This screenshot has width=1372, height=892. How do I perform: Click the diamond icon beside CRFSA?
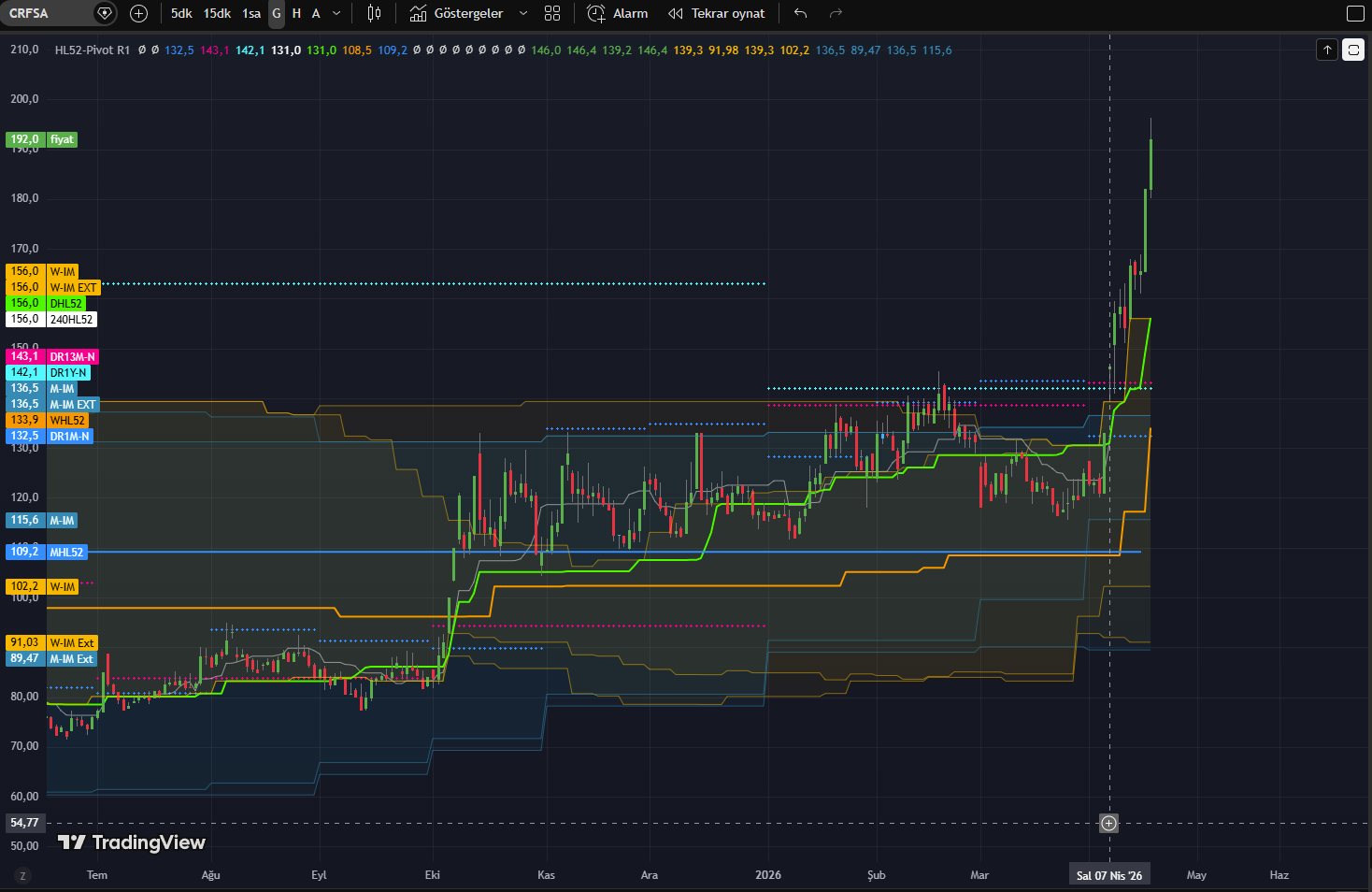point(105,13)
